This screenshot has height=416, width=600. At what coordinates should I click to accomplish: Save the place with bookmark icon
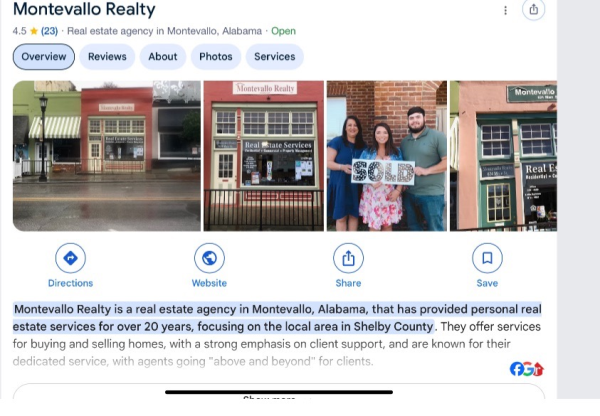tap(487, 258)
